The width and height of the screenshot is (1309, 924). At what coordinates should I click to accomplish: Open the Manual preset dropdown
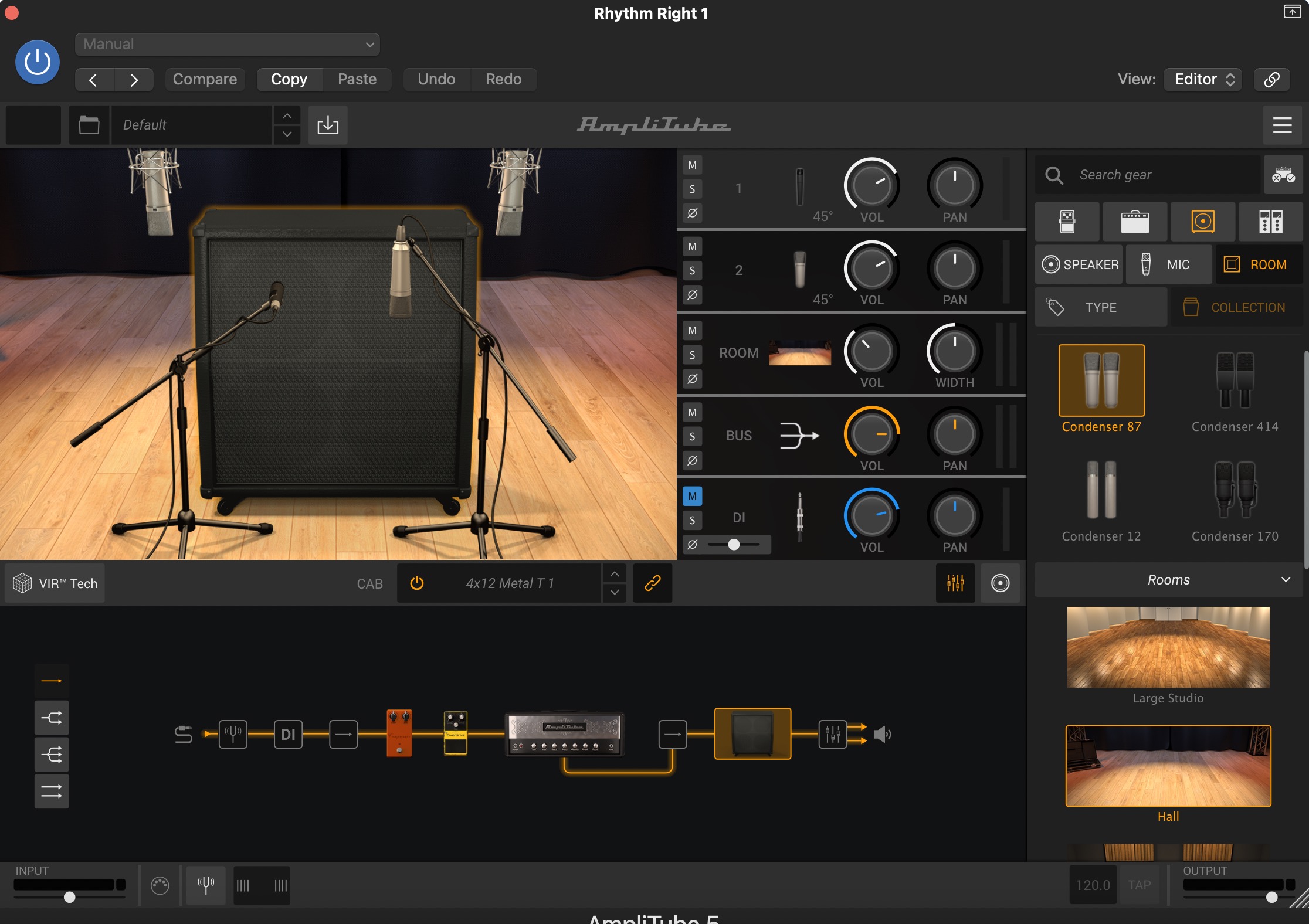(228, 45)
